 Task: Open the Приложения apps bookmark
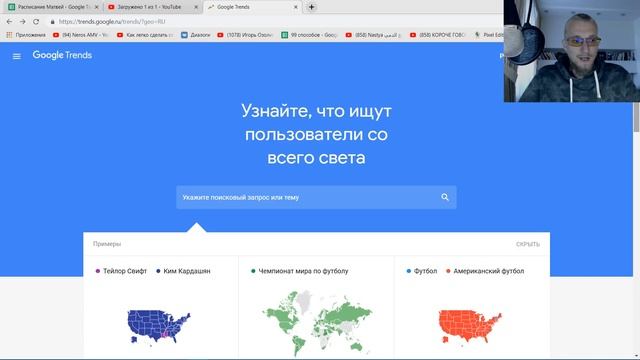pos(26,35)
